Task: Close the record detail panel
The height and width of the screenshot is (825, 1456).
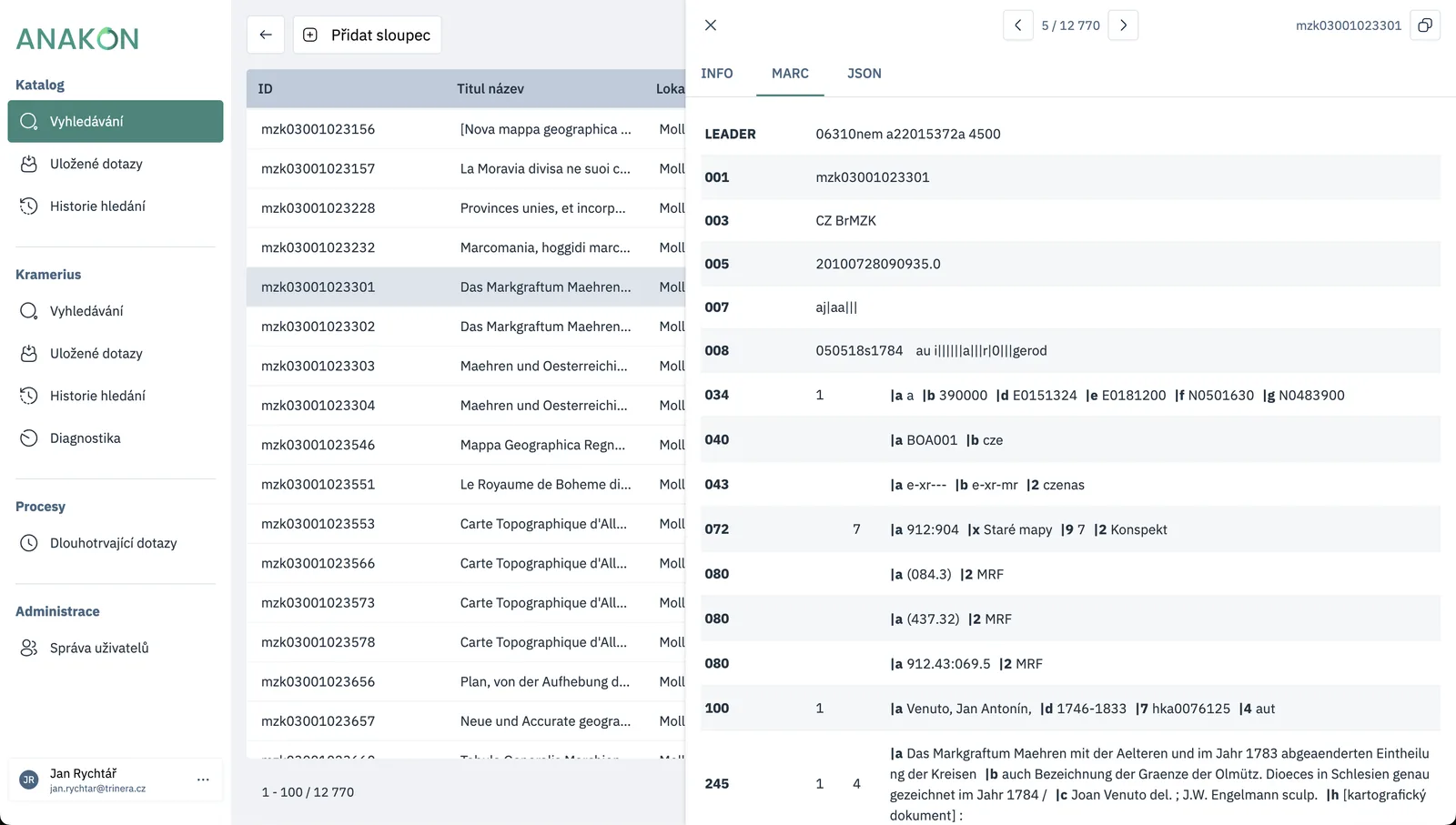Action: (x=711, y=25)
